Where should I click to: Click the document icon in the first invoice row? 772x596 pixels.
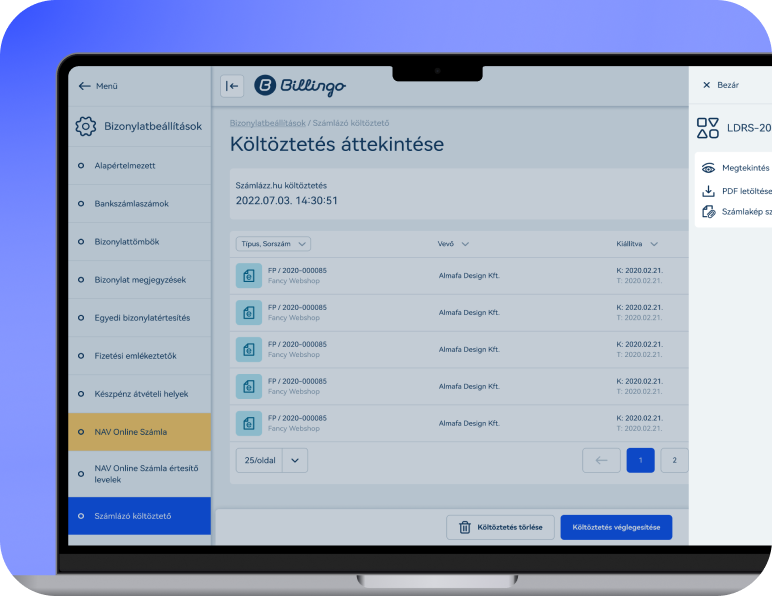pos(248,276)
